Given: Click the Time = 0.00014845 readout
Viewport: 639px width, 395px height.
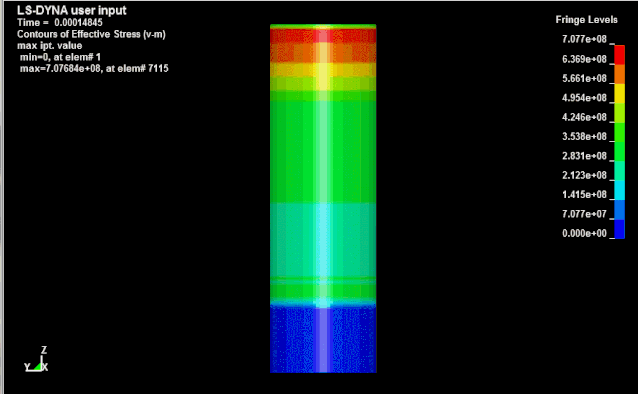Looking at the screenshot, I should click(59, 23).
